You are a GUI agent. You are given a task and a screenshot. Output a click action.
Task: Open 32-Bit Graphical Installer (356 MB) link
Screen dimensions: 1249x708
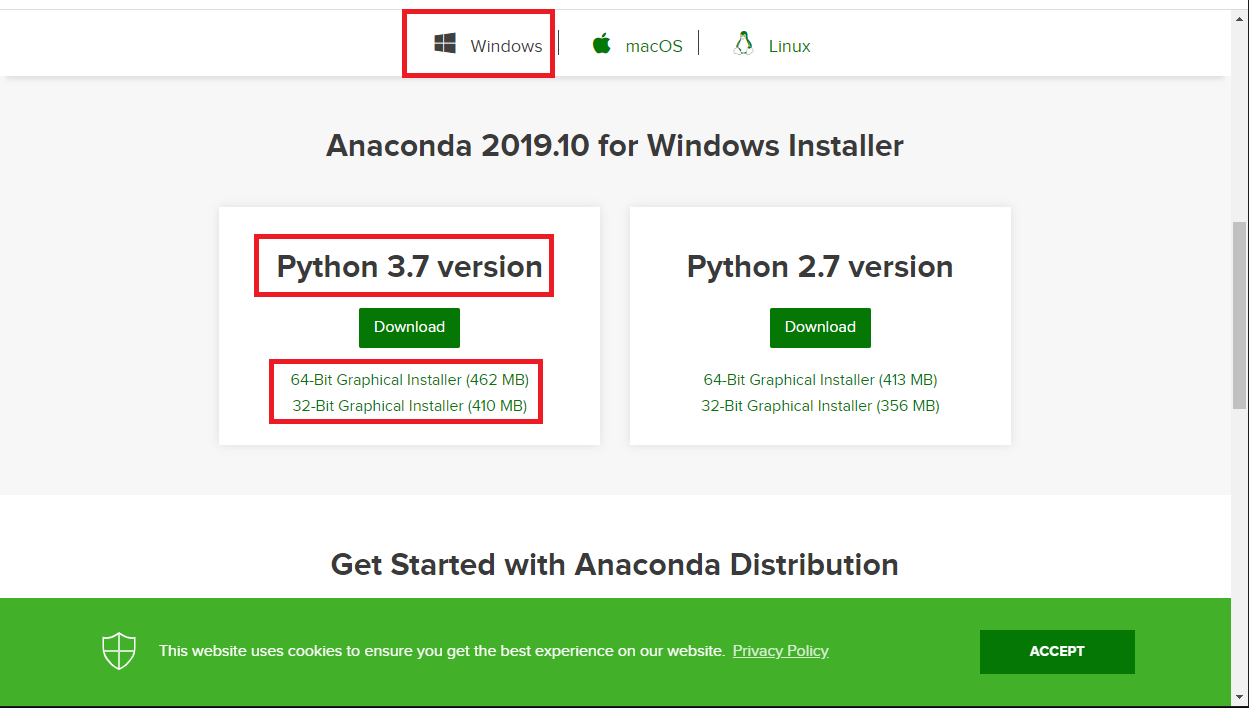click(820, 406)
